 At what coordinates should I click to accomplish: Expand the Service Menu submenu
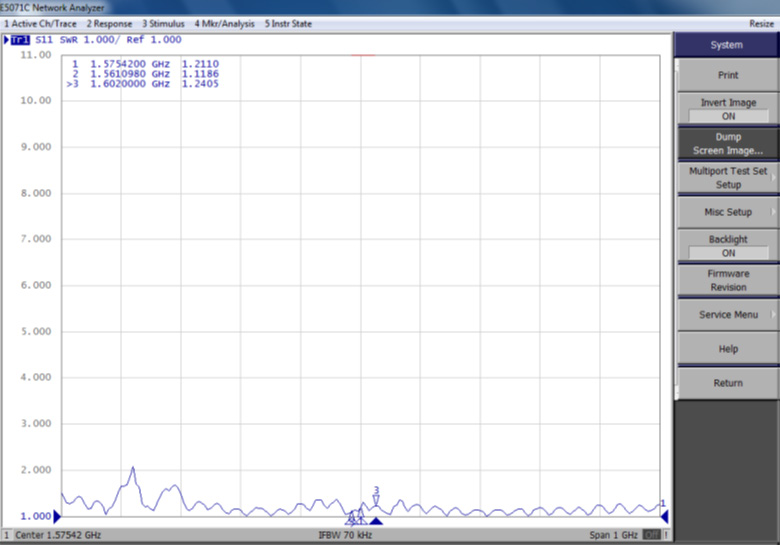point(727,315)
